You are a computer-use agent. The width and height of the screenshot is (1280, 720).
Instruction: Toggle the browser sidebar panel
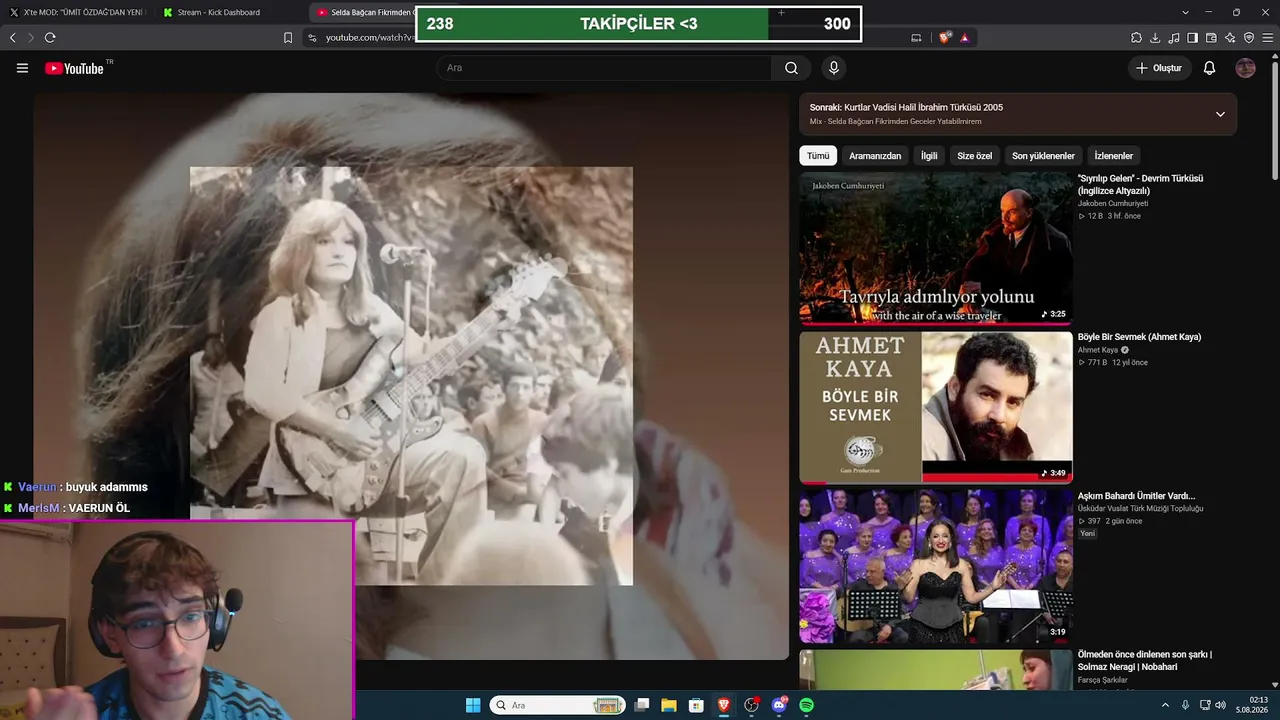1192,38
